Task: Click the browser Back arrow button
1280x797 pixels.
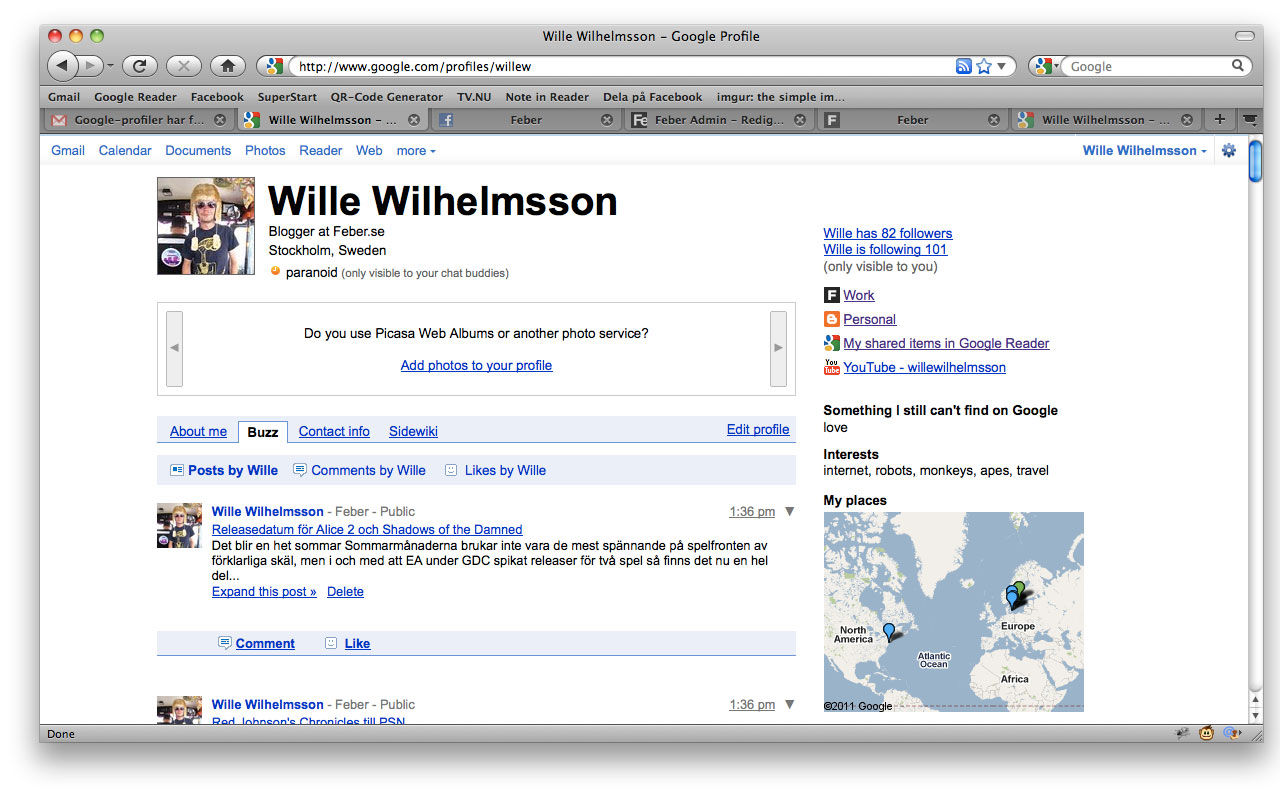Action: click(x=62, y=66)
